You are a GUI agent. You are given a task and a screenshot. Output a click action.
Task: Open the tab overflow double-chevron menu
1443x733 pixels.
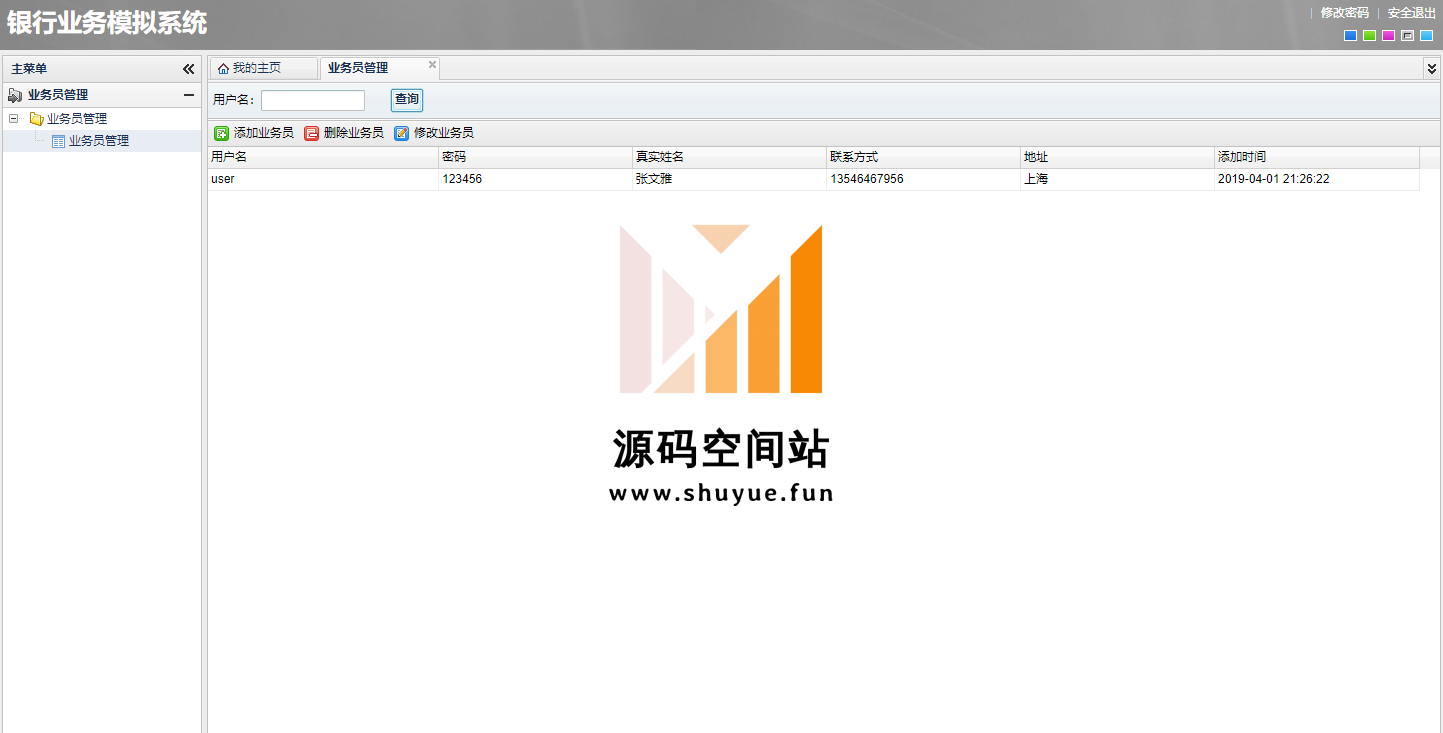[x=1431, y=68]
